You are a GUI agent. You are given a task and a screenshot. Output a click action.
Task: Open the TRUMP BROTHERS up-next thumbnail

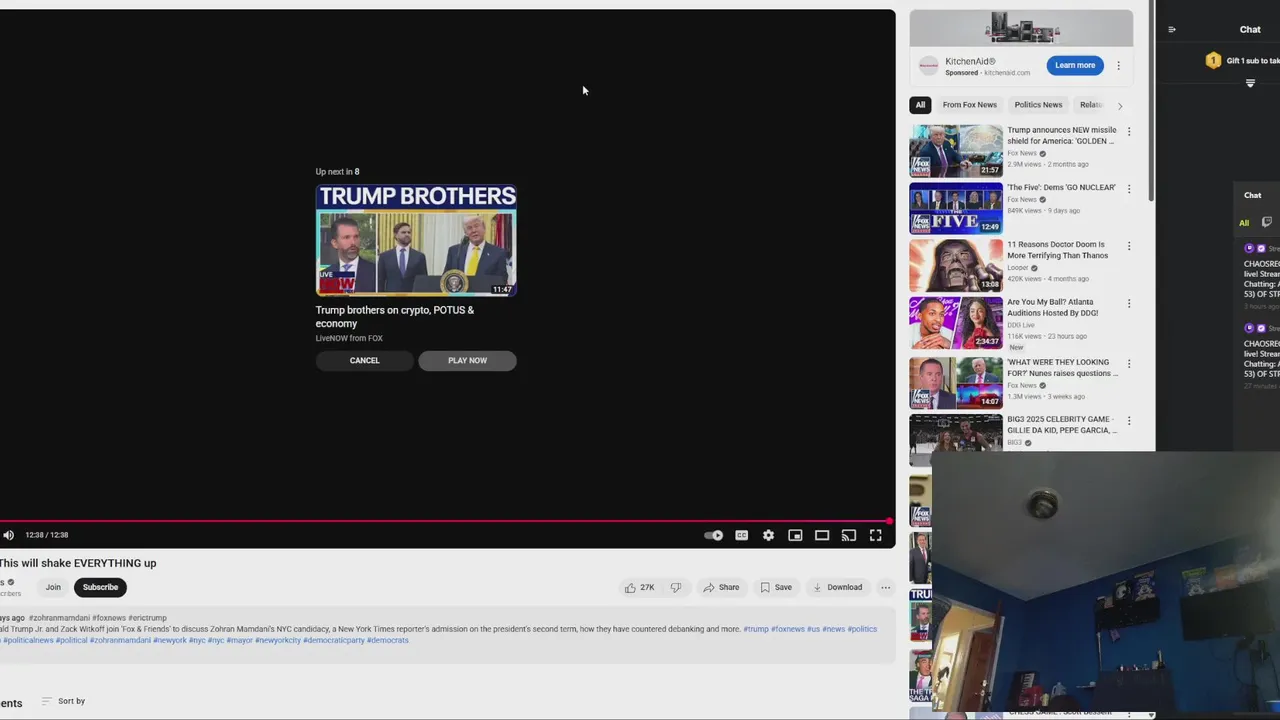pyautogui.click(x=416, y=240)
